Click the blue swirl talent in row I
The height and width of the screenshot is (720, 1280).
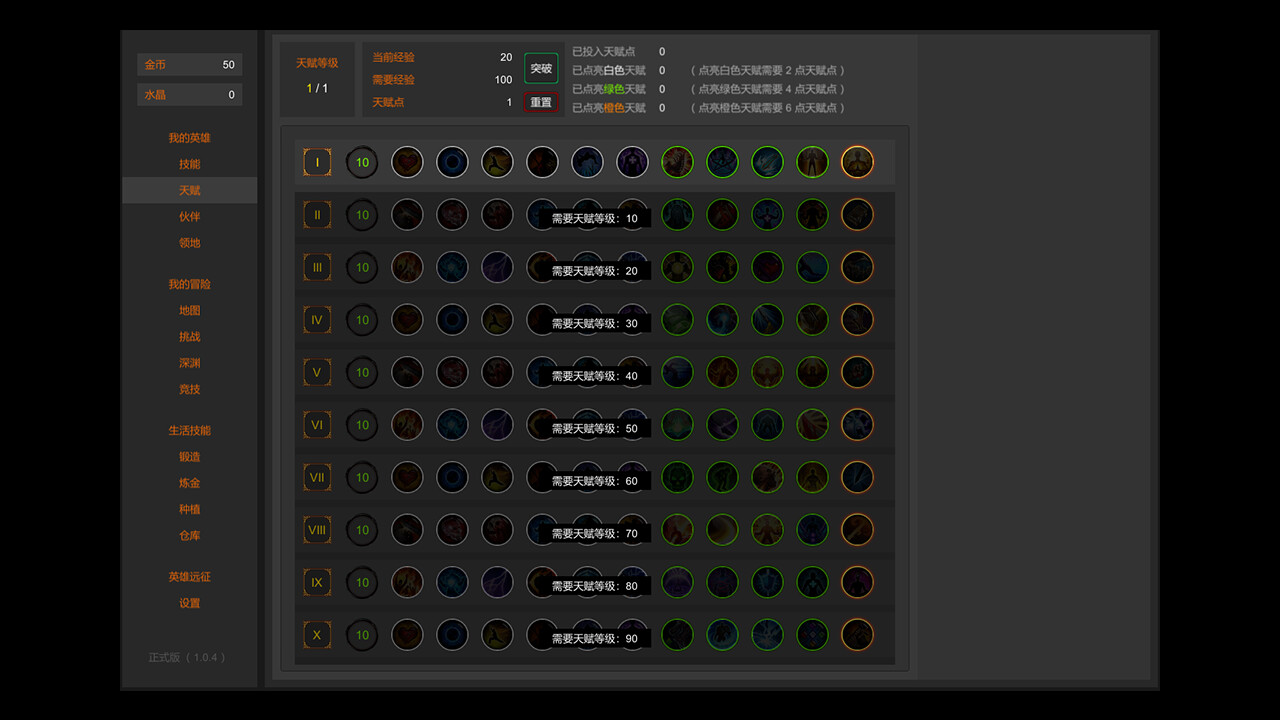452,161
